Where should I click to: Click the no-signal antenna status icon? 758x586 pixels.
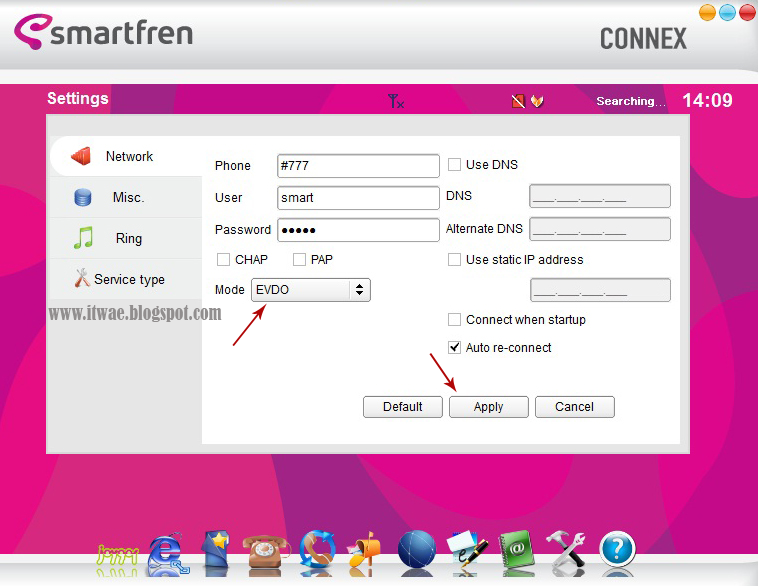pyautogui.click(x=395, y=101)
